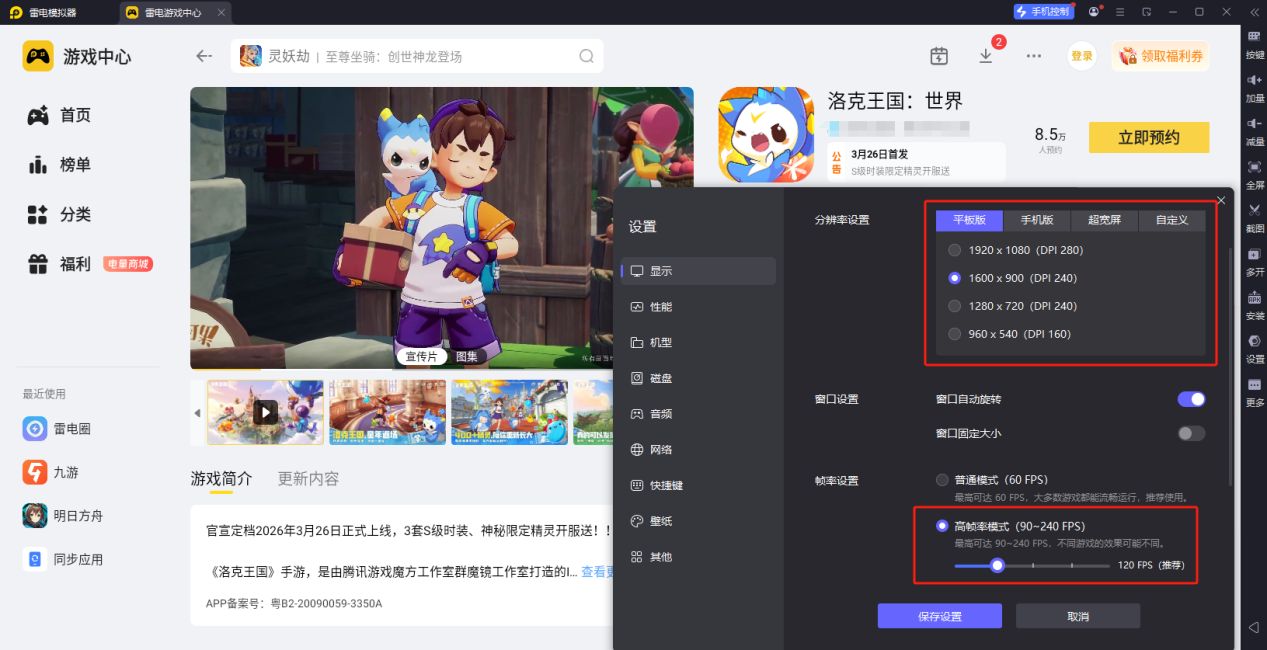Open 同步应用 from recently used

coord(62,559)
